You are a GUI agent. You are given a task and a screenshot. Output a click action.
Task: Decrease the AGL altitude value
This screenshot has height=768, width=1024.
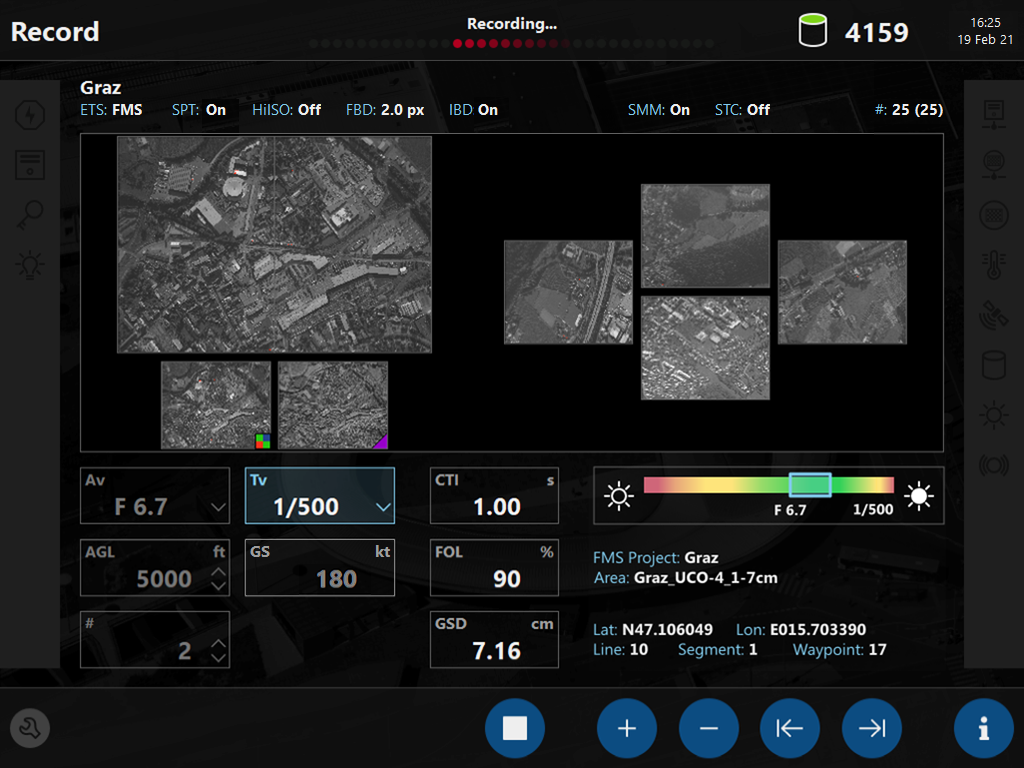coord(218,586)
